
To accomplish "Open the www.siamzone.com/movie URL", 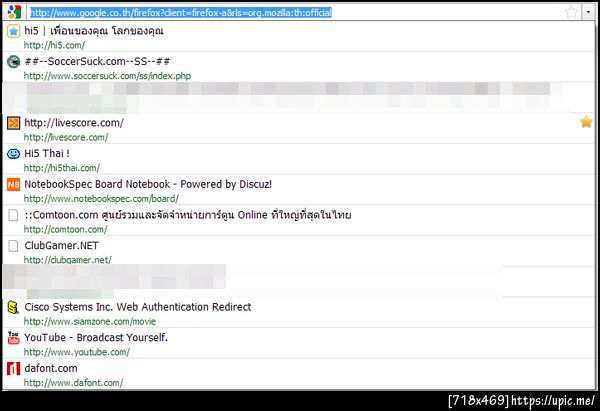I will [90, 321].
